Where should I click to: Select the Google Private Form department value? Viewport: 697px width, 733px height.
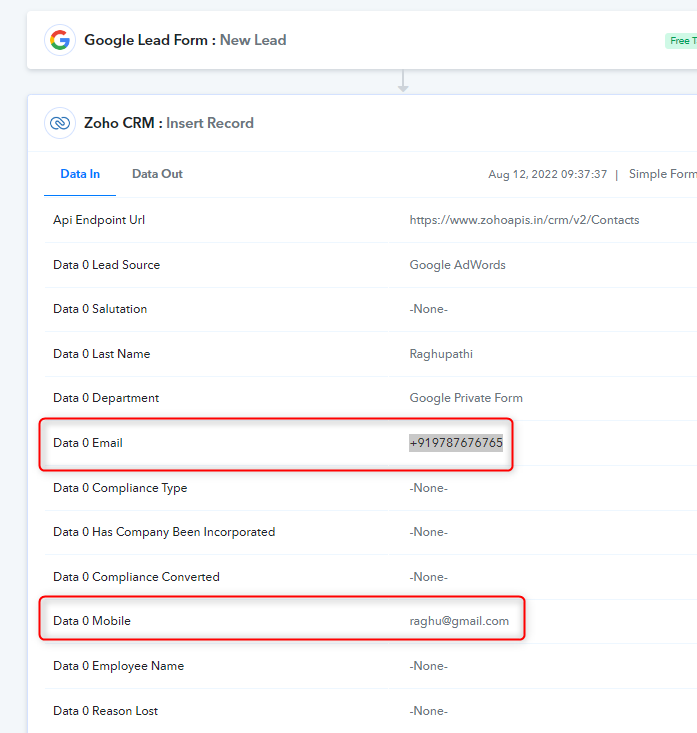coord(466,398)
